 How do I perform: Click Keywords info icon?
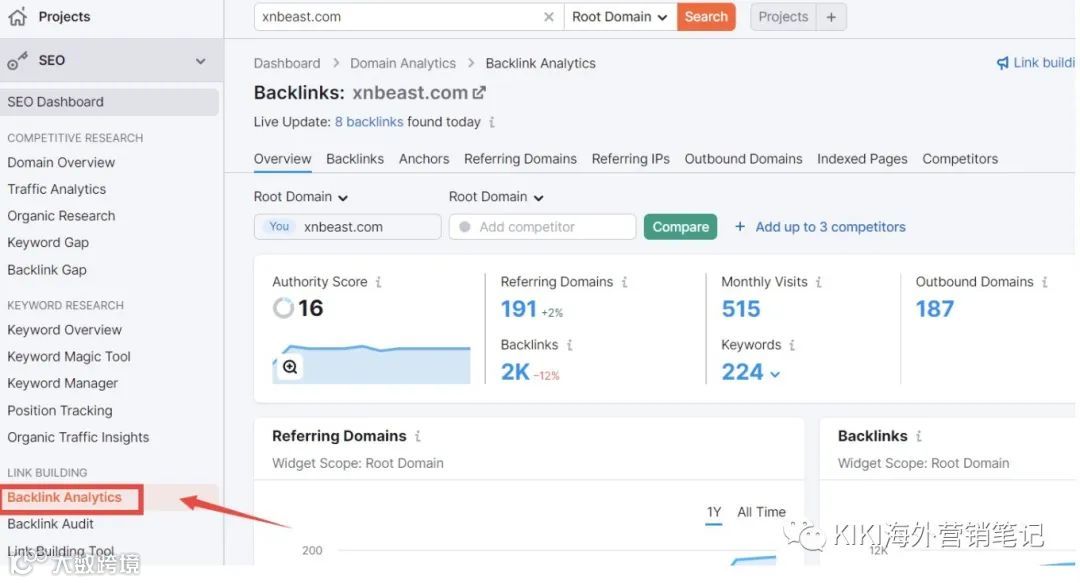[792, 345]
